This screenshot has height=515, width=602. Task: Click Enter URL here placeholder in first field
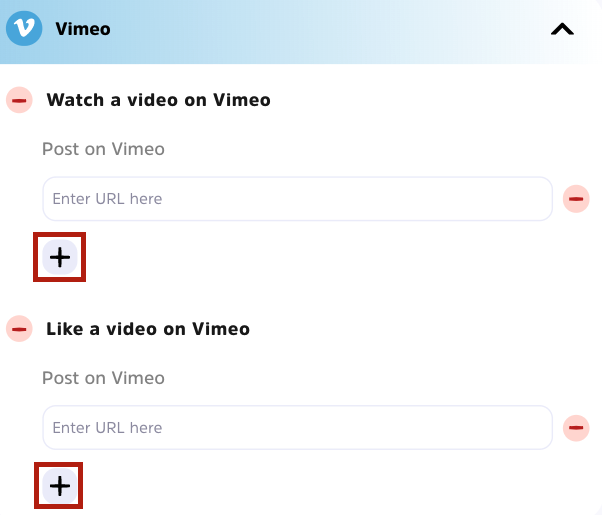click(107, 199)
